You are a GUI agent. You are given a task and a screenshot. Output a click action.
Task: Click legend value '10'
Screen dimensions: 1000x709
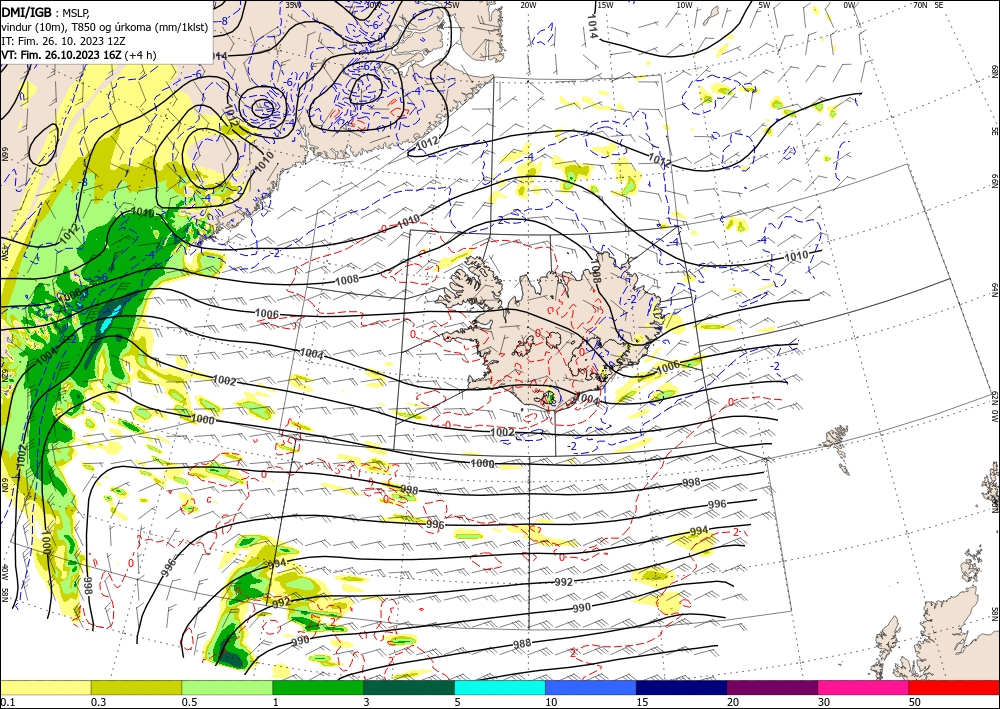[551, 702]
